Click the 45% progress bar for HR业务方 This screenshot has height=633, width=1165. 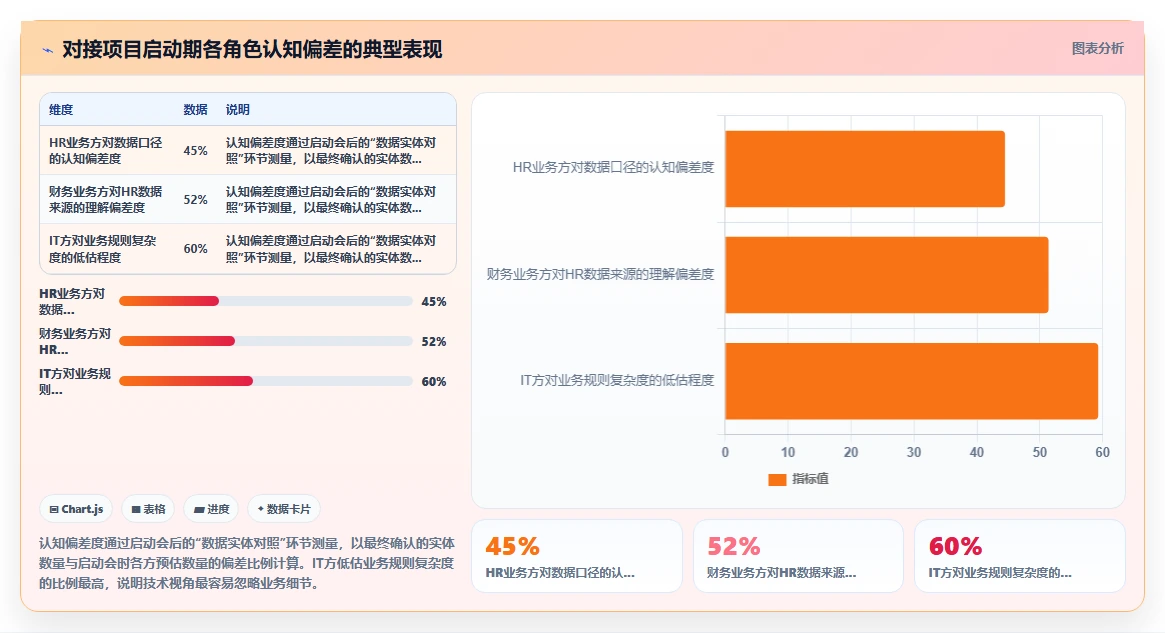[x=265, y=301]
